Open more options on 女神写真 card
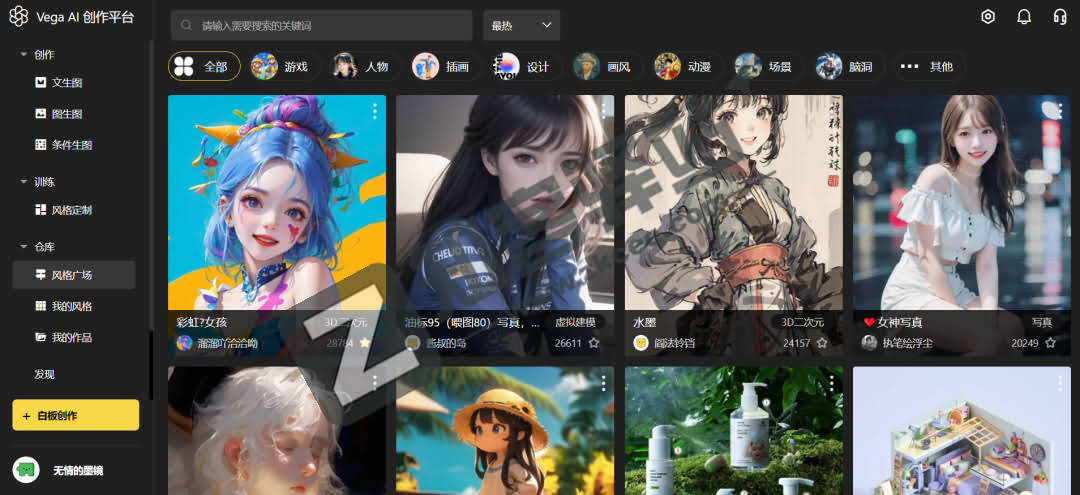This screenshot has height=495, width=1080. pyautogui.click(x=1060, y=111)
